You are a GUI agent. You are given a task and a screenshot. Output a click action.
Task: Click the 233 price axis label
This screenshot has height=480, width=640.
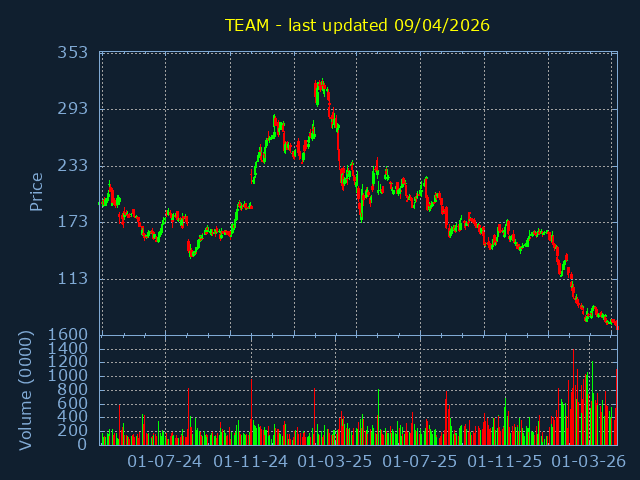73,165
